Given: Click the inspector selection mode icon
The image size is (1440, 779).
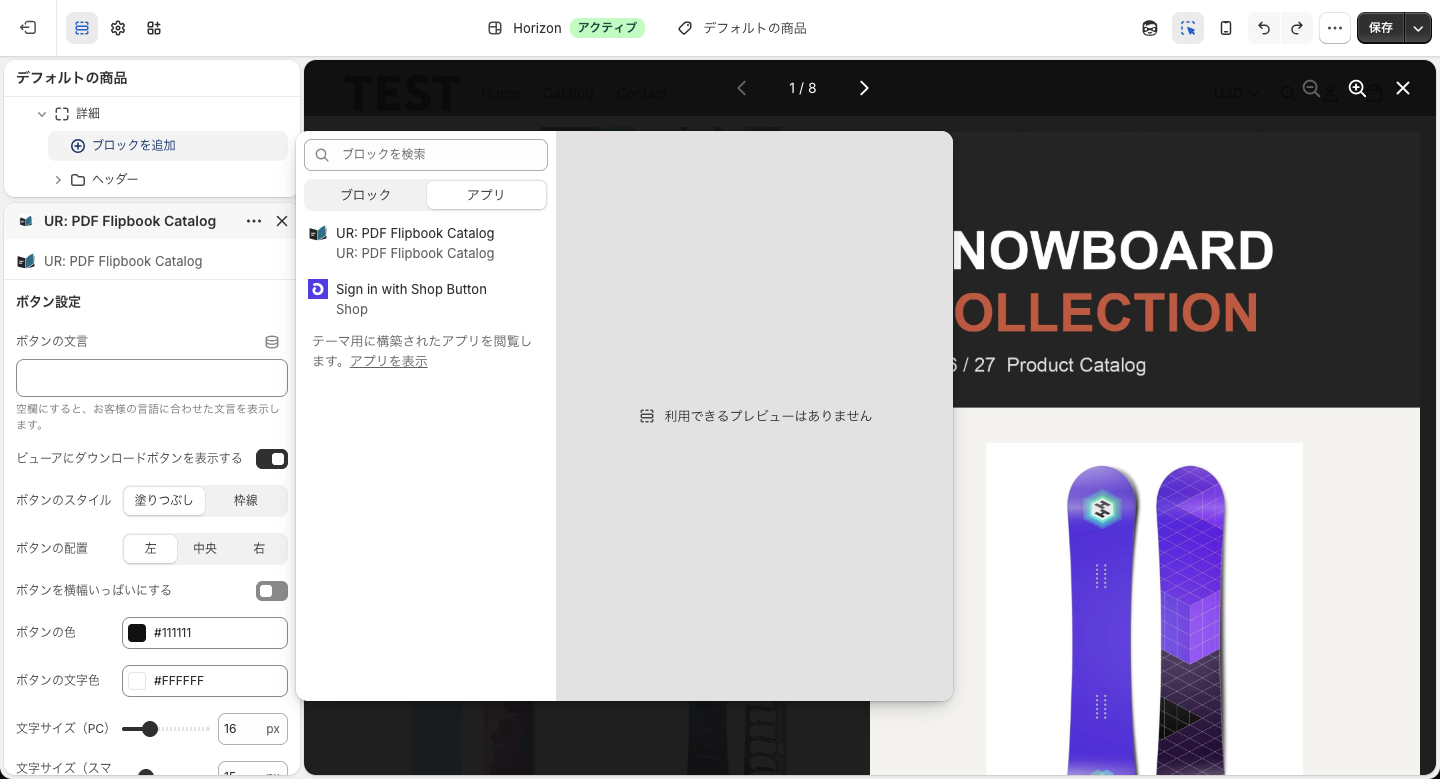Looking at the screenshot, I should [x=1188, y=28].
